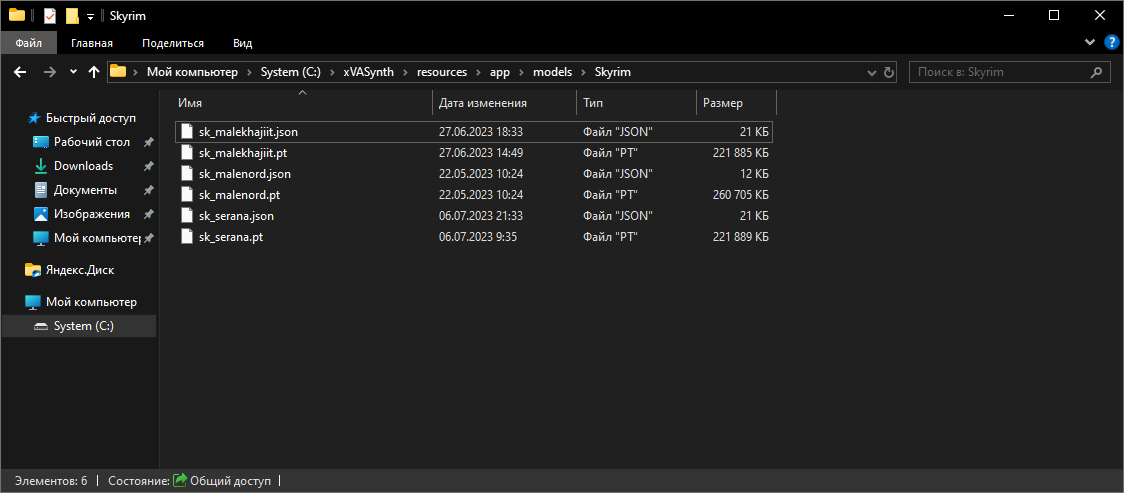The height and width of the screenshot is (493, 1124).
Task: Click the Up one level arrow
Action: coord(94,72)
